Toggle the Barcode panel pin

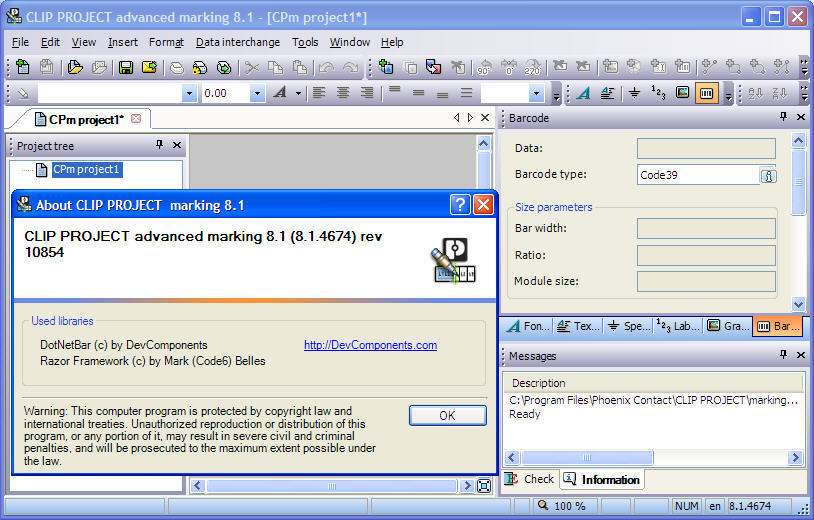[x=783, y=117]
